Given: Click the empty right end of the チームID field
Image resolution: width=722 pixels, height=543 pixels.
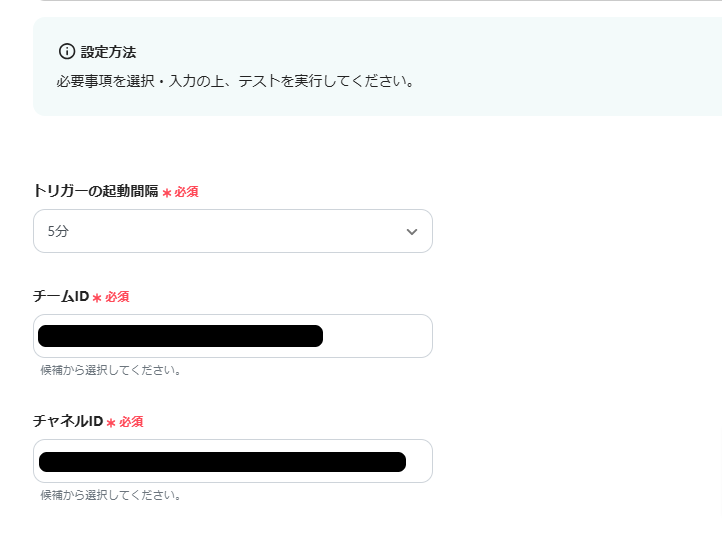Looking at the screenshot, I should (x=380, y=336).
